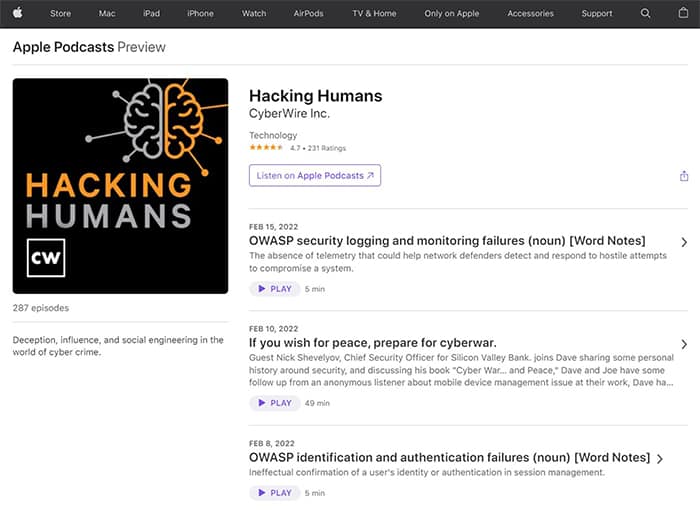This screenshot has width=700, height=512.
Task: Click the FEB 10, 2022 date
Action: 273,329
